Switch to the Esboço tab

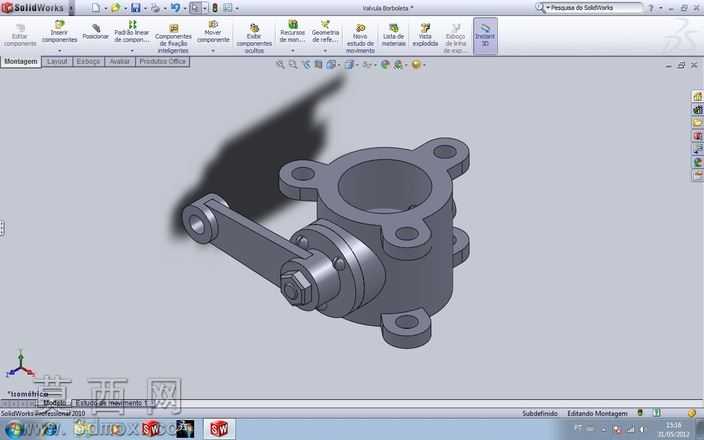click(88, 62)
